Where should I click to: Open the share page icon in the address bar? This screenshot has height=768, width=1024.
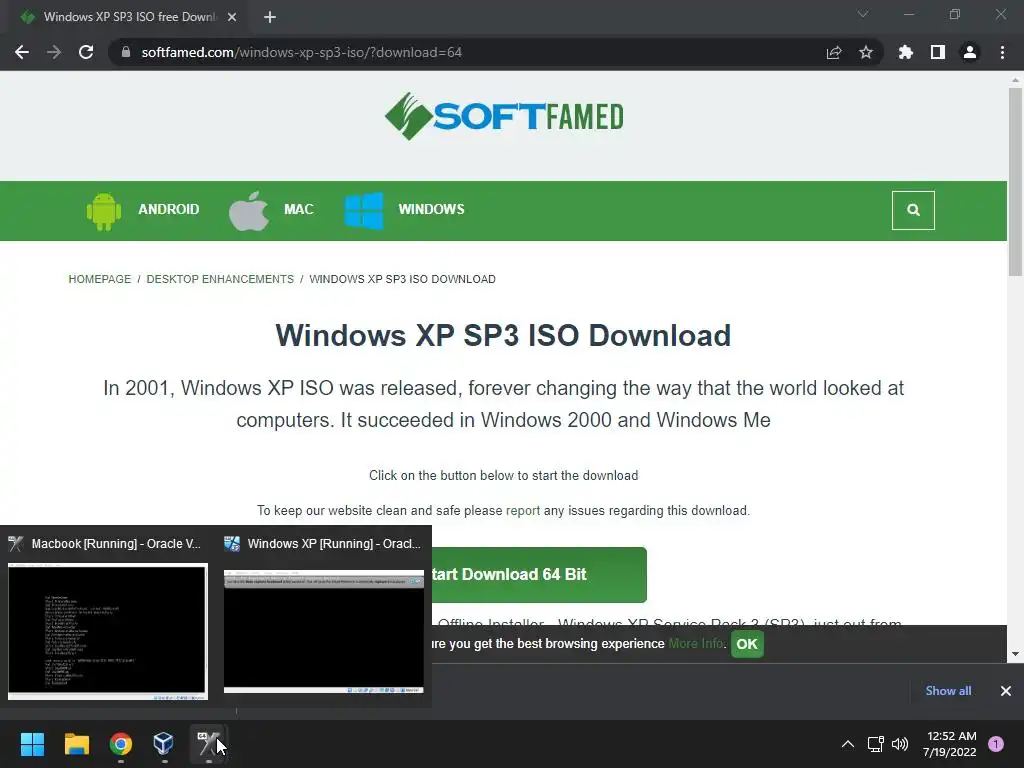click(834, 52)
